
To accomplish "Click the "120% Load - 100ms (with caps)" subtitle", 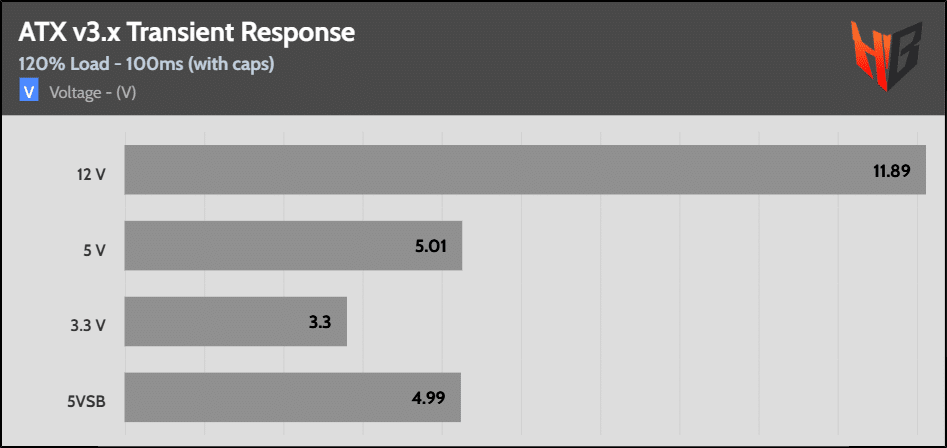I will click(x=146, y=64).
